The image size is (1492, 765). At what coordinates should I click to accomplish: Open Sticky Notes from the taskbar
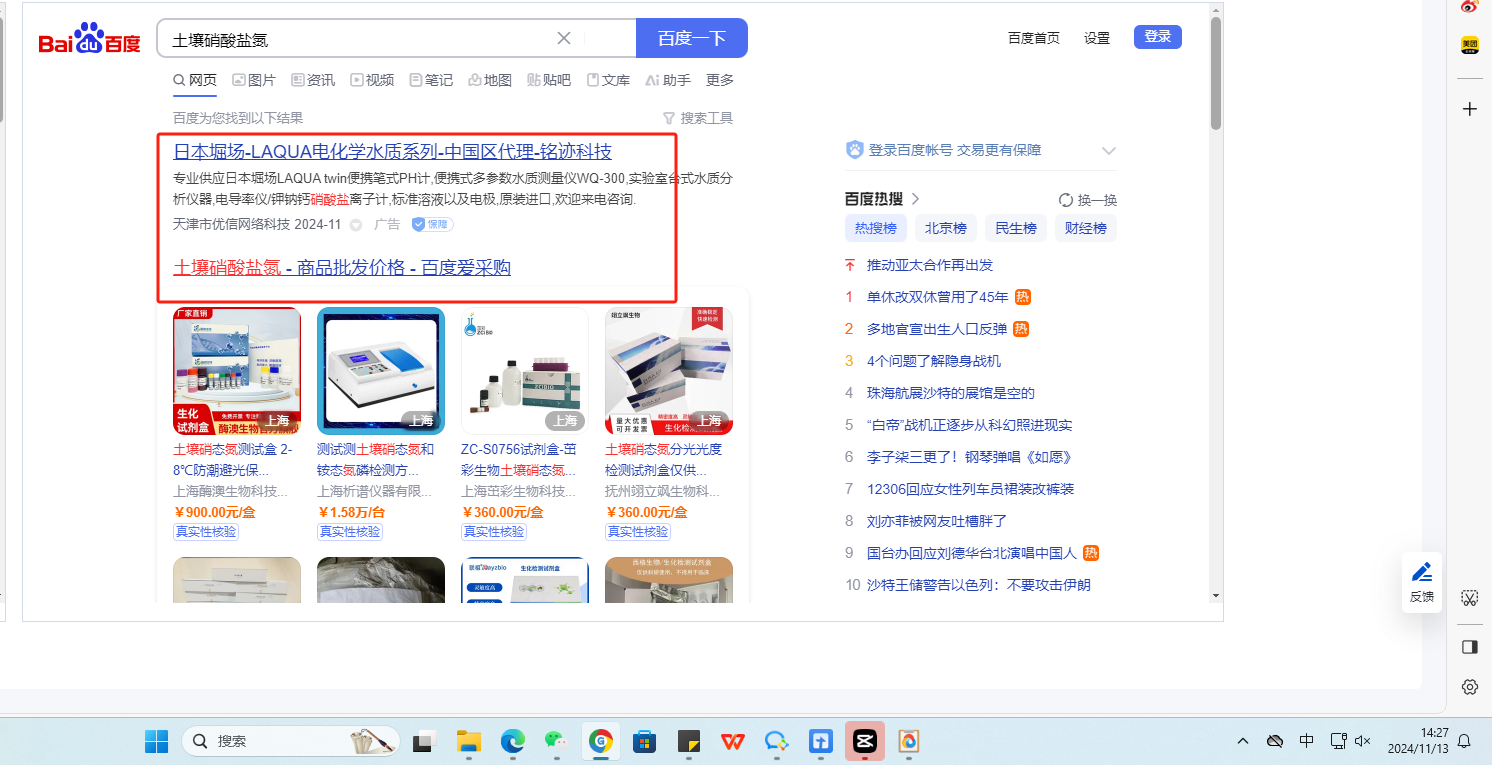[689, 741]
